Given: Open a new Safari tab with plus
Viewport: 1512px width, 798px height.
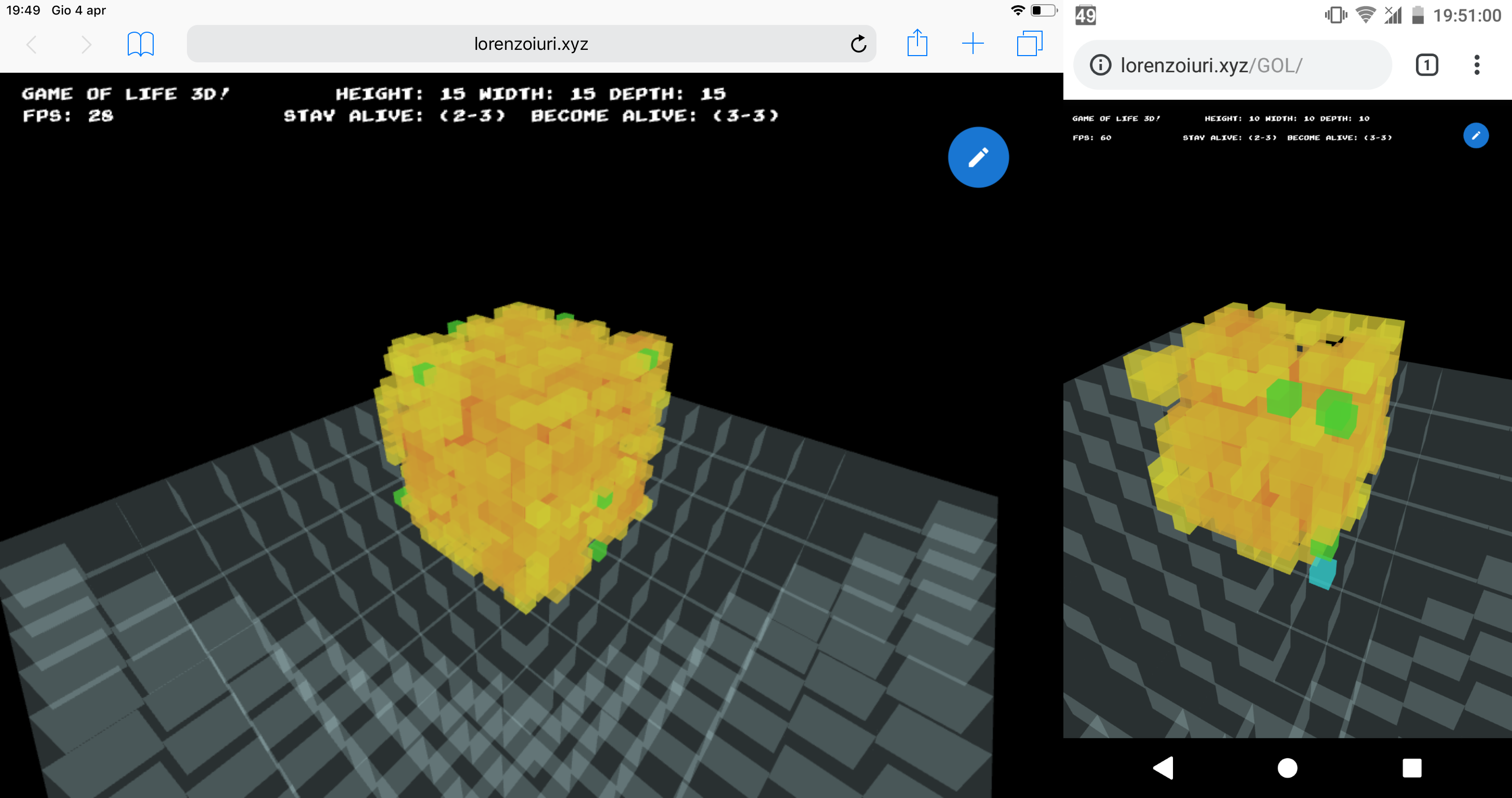Looking at the screenshot, I should [973, 44].
